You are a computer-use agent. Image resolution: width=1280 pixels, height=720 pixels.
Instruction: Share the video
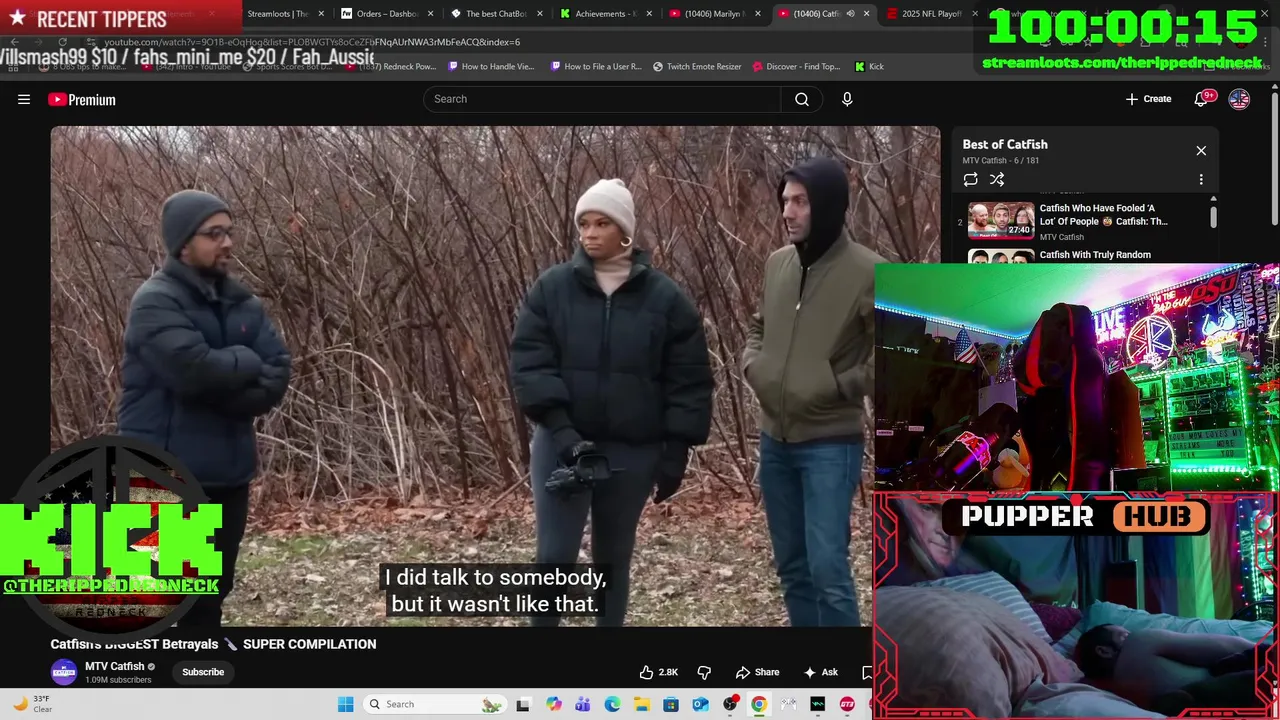pyautogui.click(x=757, y=672)
